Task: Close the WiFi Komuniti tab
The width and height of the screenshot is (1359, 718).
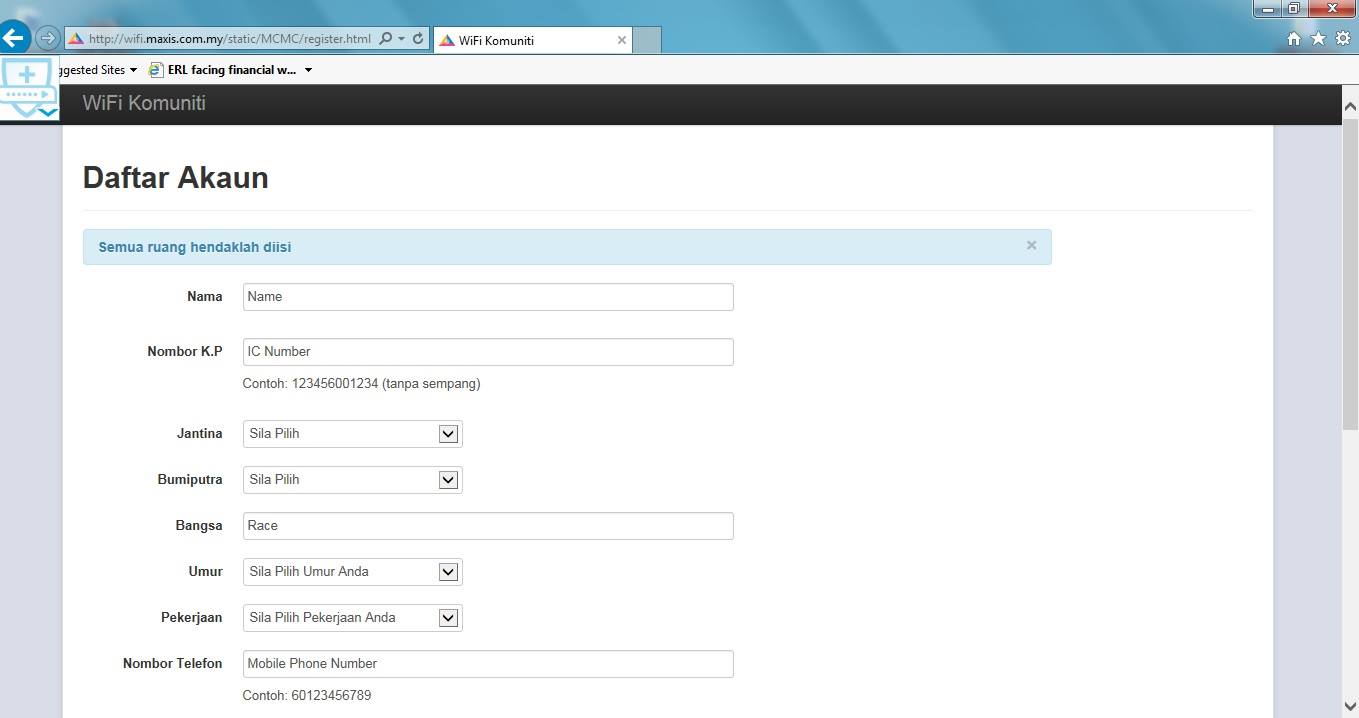Action: tap(621, 40)
